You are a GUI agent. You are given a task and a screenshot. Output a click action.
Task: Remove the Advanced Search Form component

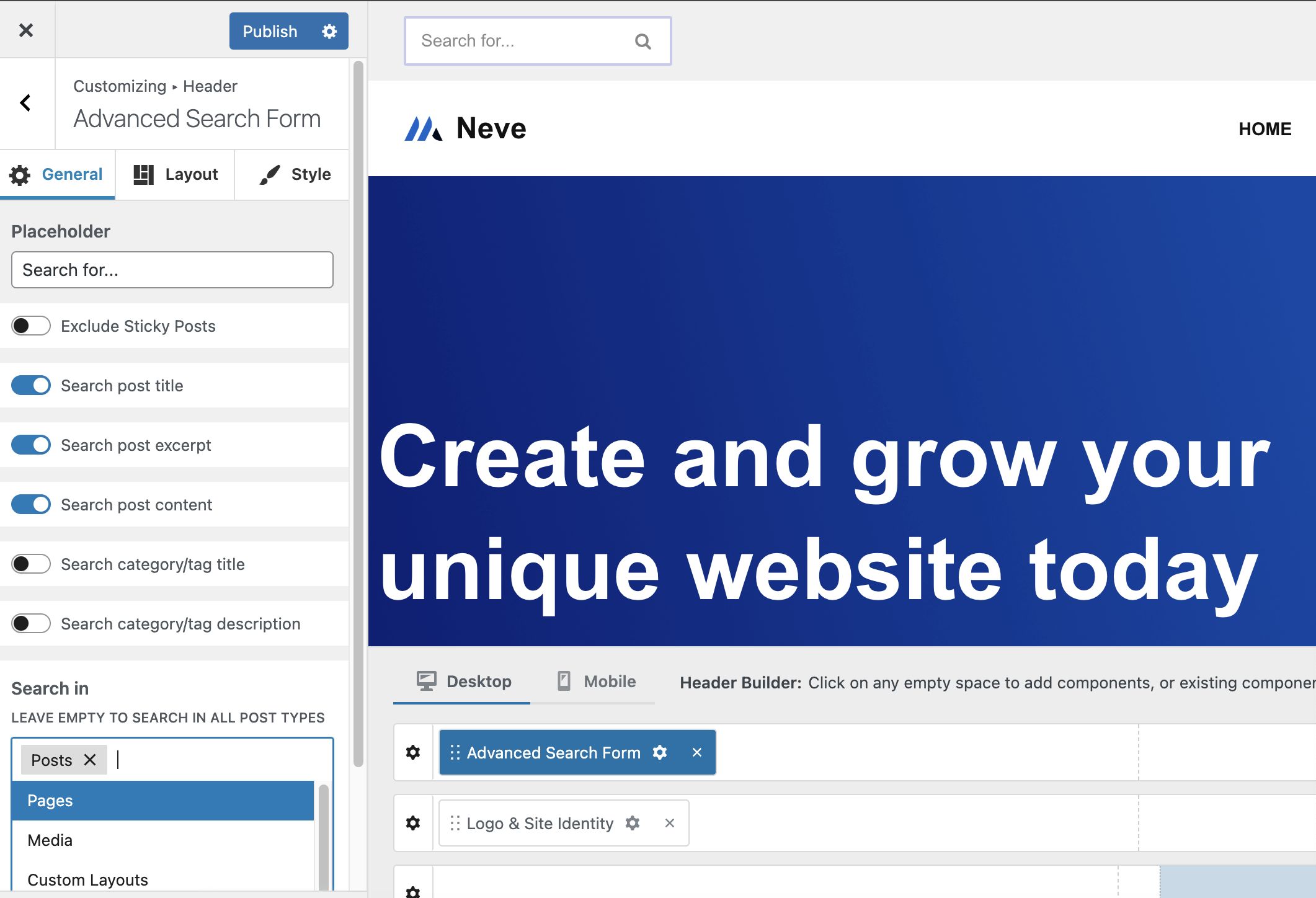[697, 752]
